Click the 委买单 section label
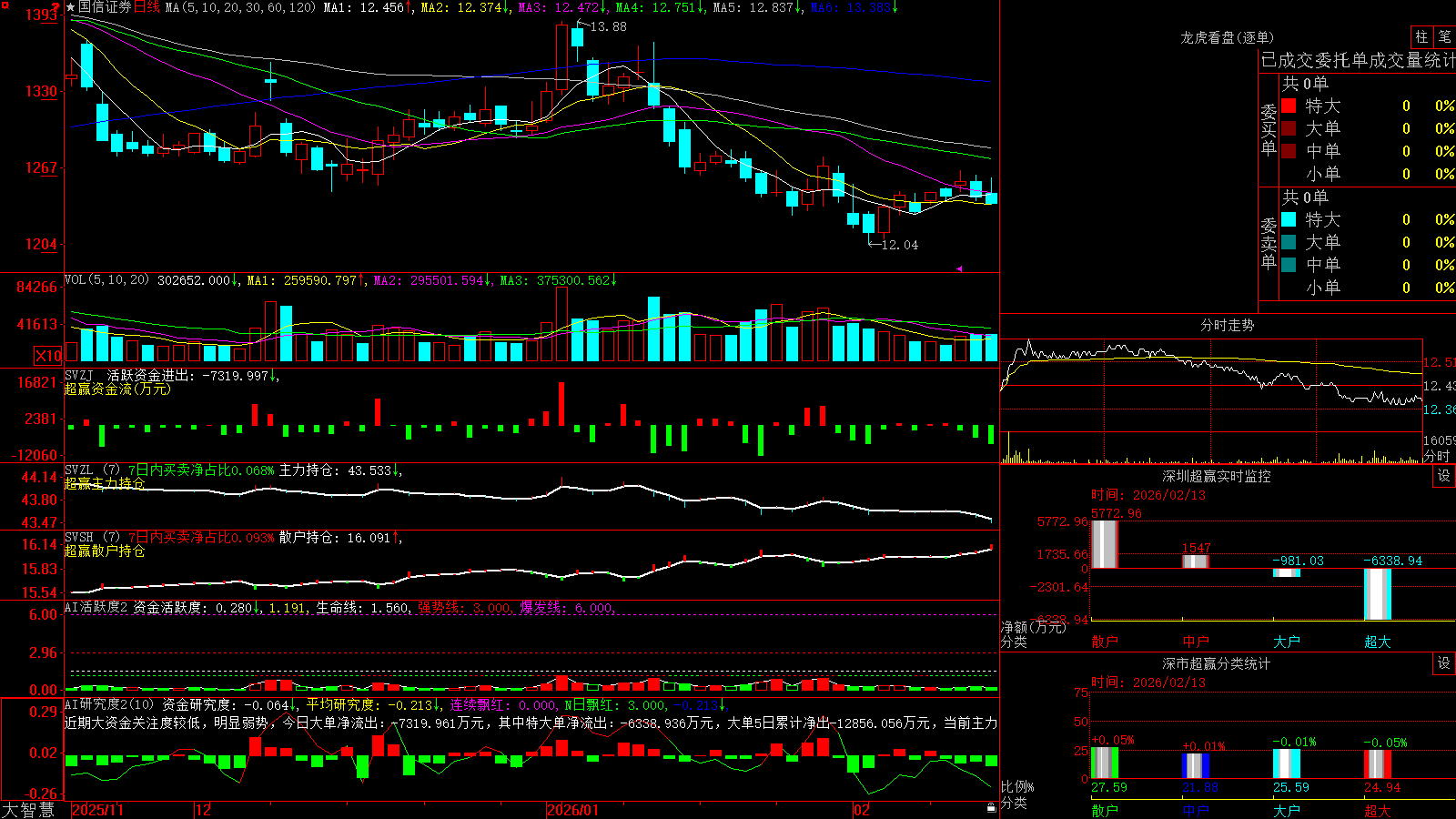Screen dimensions: 1456x819 click(x=1269, y=128)
